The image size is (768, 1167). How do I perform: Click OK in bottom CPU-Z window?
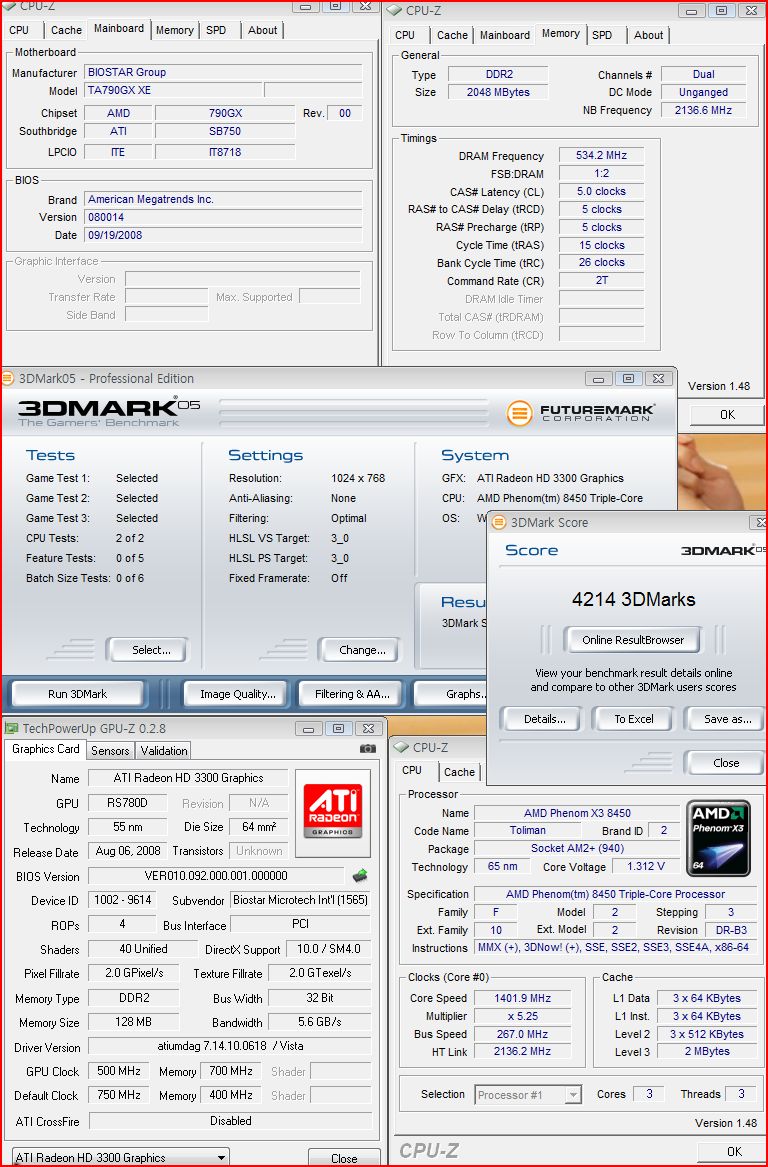click(x=734, y=1151)
